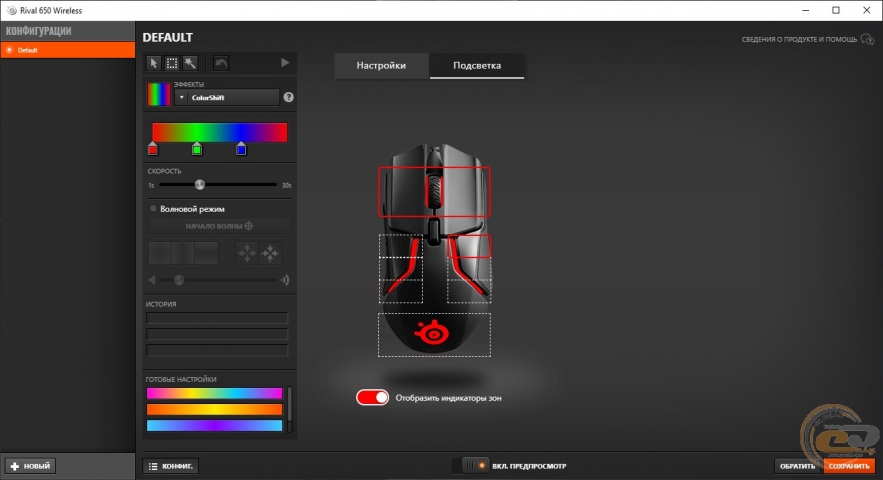Select the bottom right side strip zone
Viewport: 883px width, 480px height.
469,291
